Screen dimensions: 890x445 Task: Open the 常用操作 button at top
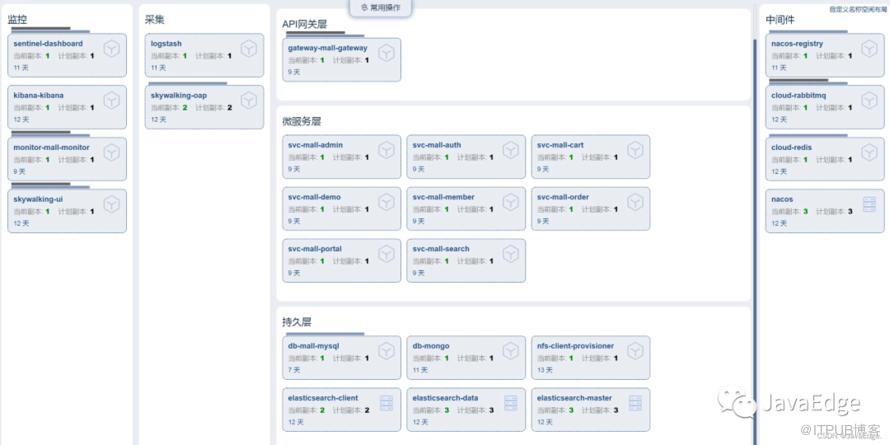click(380, 8)
